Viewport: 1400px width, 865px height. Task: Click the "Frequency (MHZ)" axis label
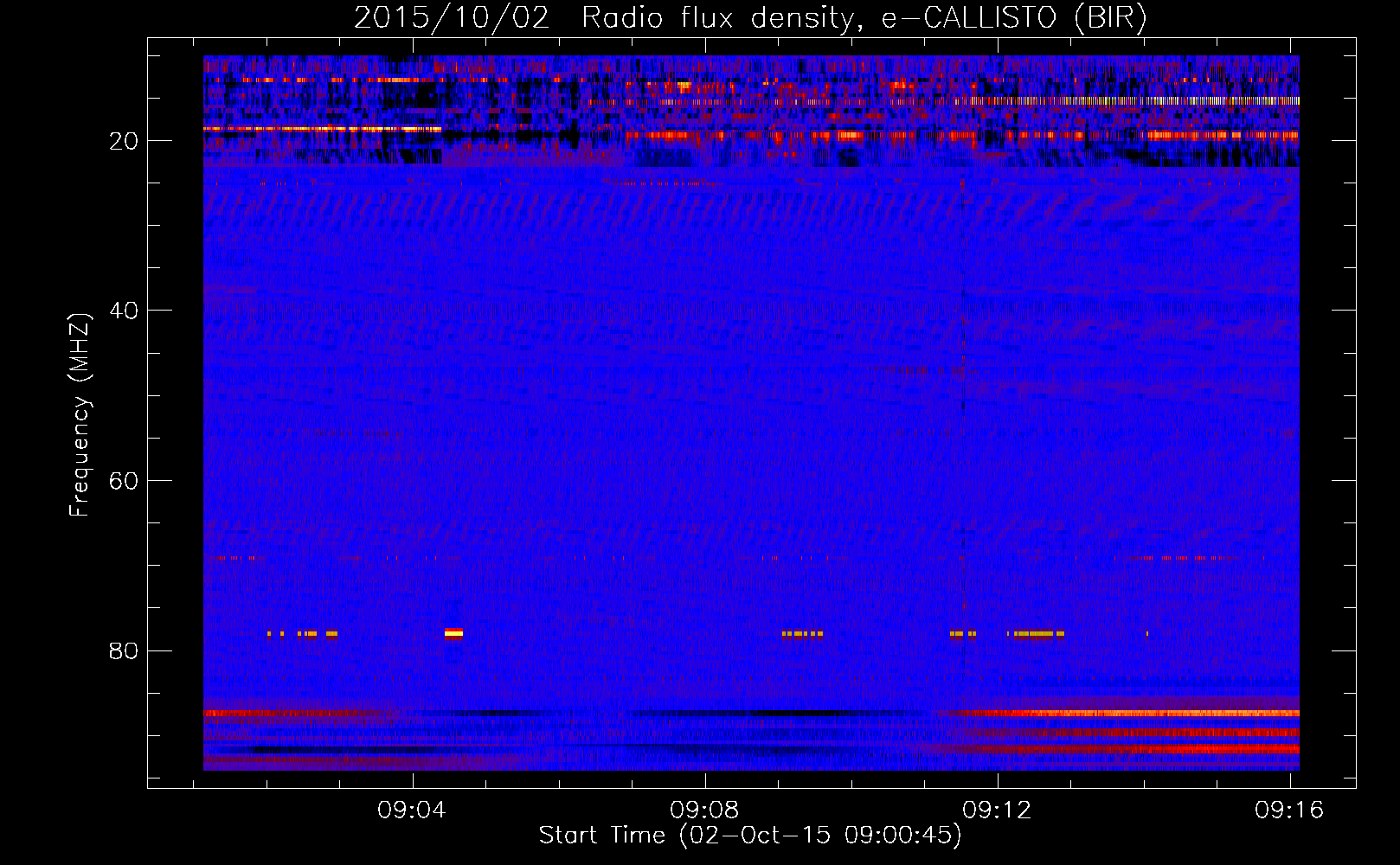pyautogui.click(x=80, y=415)
